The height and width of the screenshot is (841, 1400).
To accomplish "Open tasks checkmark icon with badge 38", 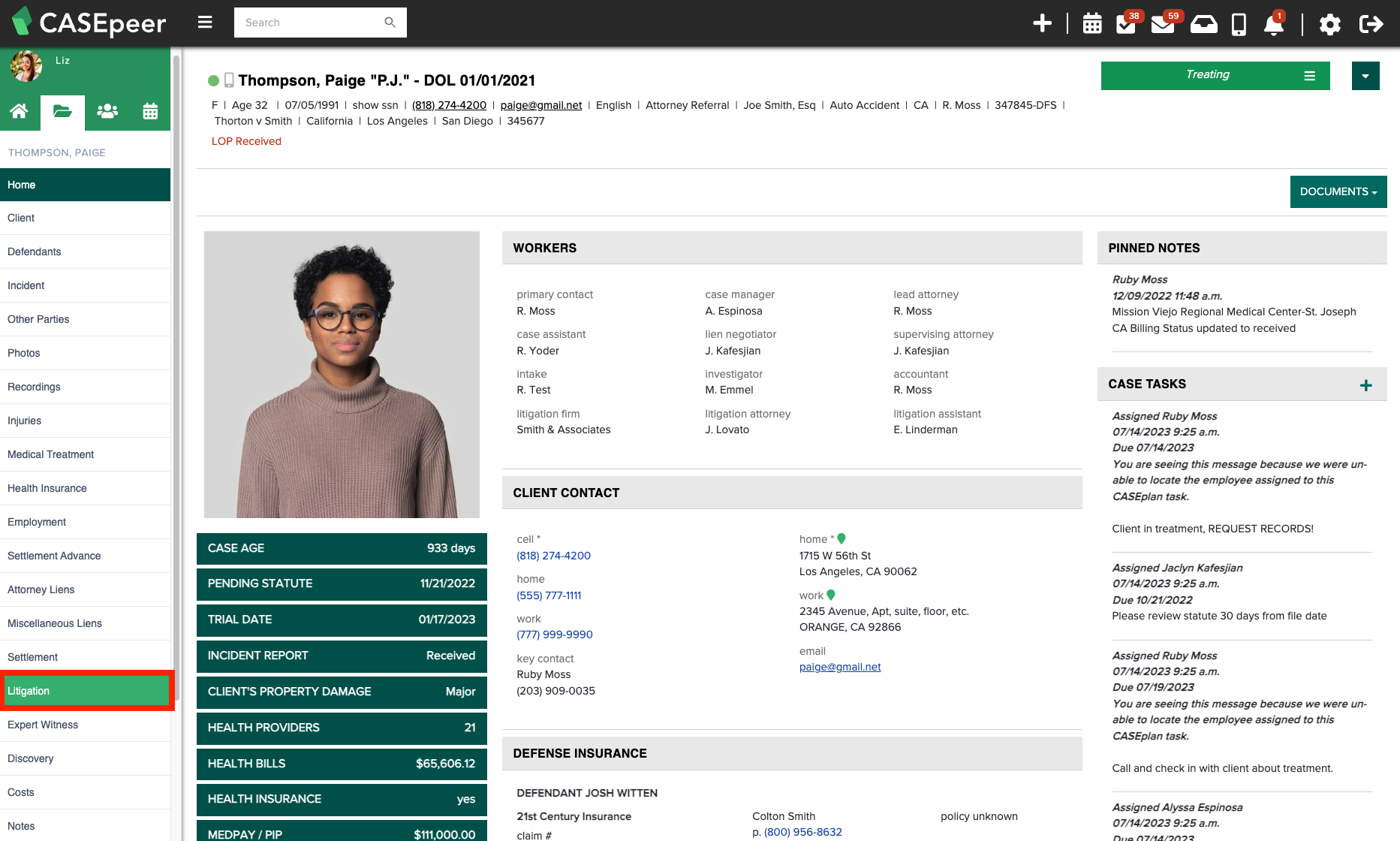I will [1126, 24].
